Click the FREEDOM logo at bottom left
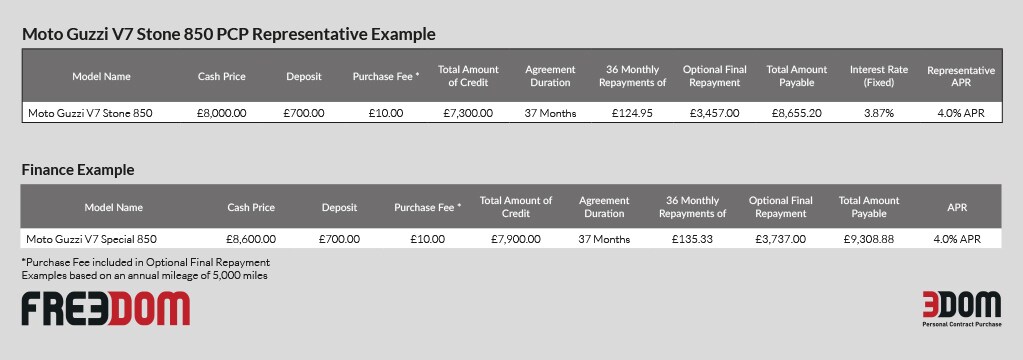This screenshot has width=1023, height=360. 106,308
